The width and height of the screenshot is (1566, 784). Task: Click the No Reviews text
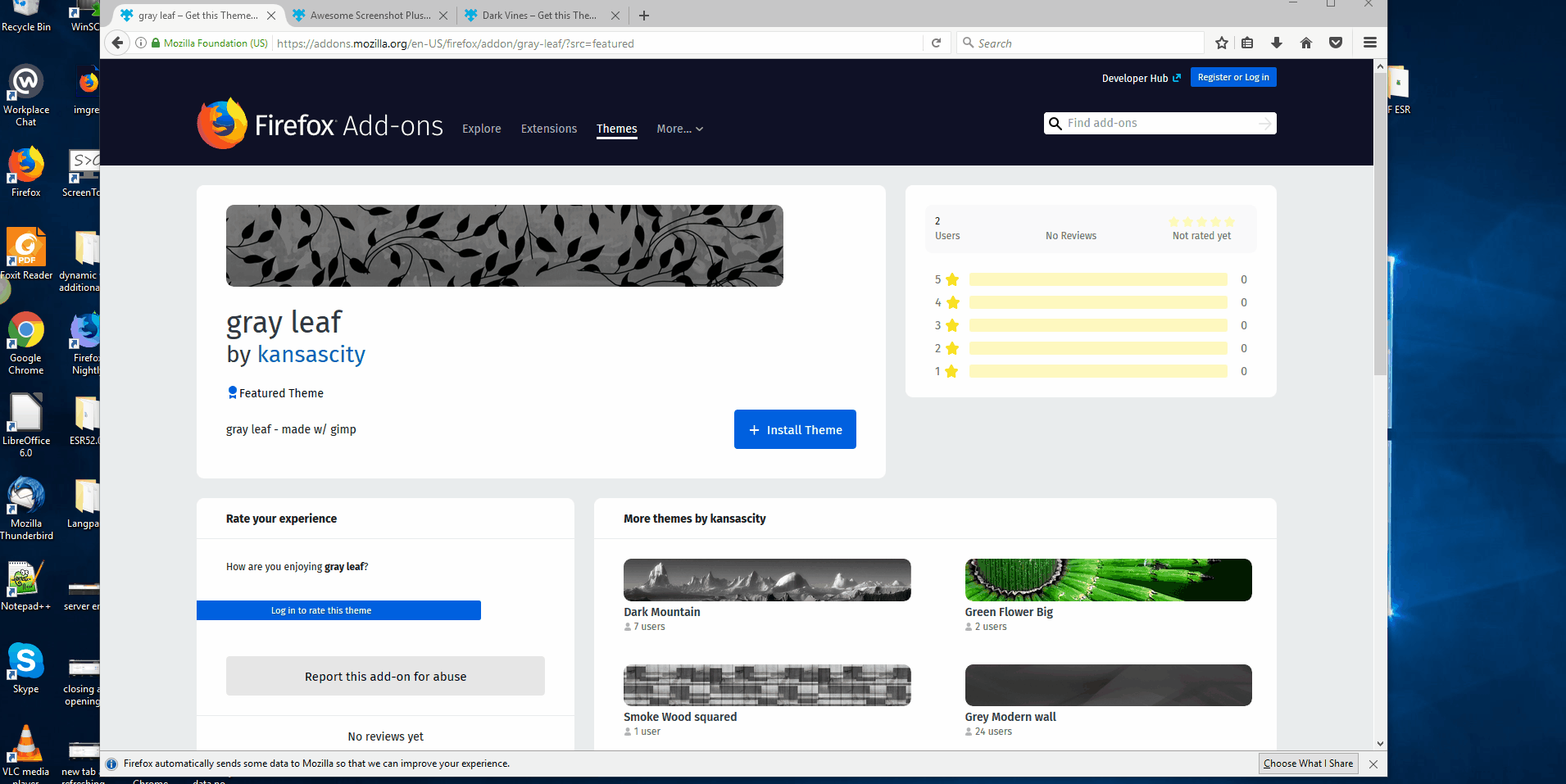pos(1070,236)
